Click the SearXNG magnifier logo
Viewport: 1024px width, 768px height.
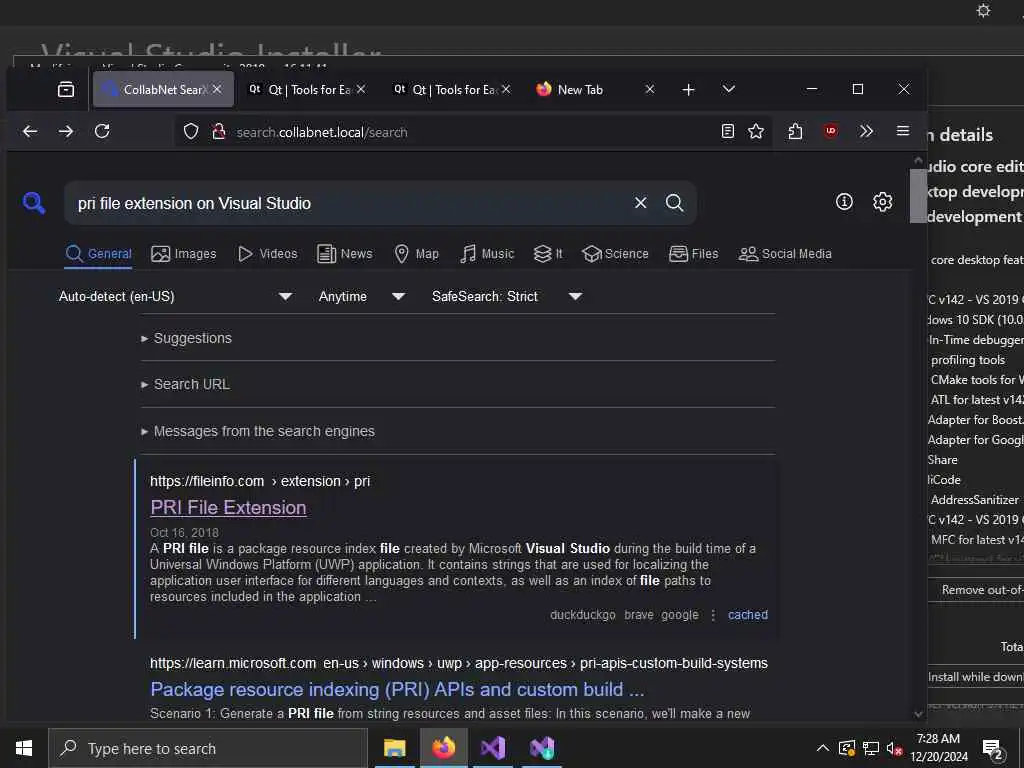(34, 203)
